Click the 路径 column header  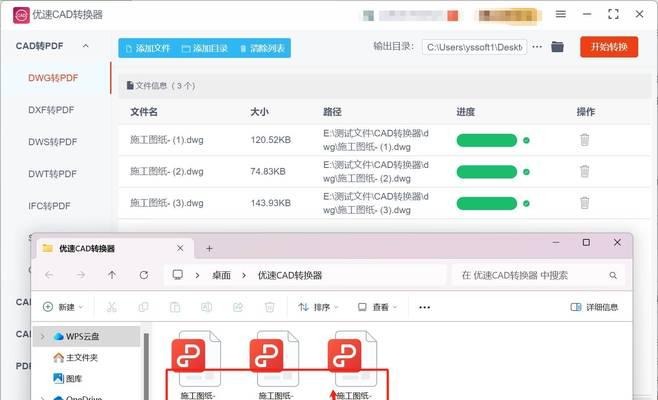(332, 112)
